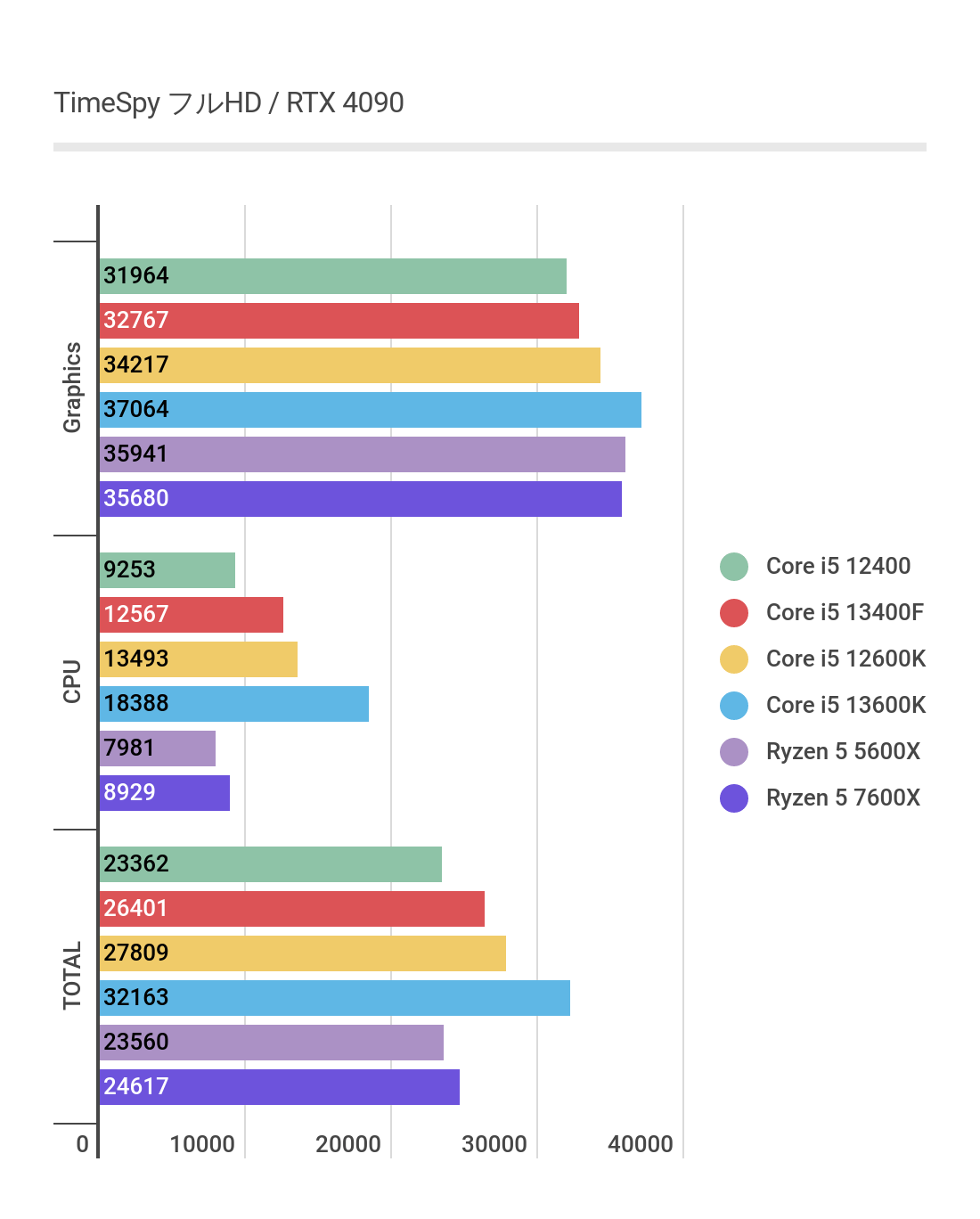Click the dark purple Ryzen 5 7600X legend circle
The height and width of the screenshot is (1219, 980).
(x=734, y=798)
